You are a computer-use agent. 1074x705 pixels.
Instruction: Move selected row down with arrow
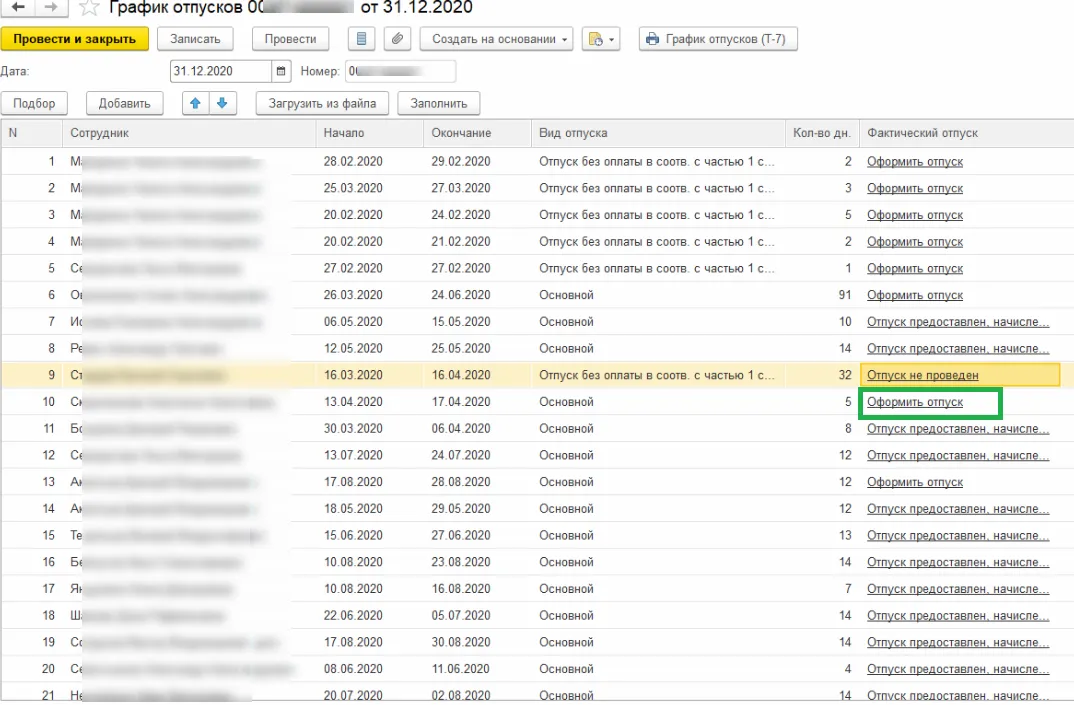coord(221,103)
